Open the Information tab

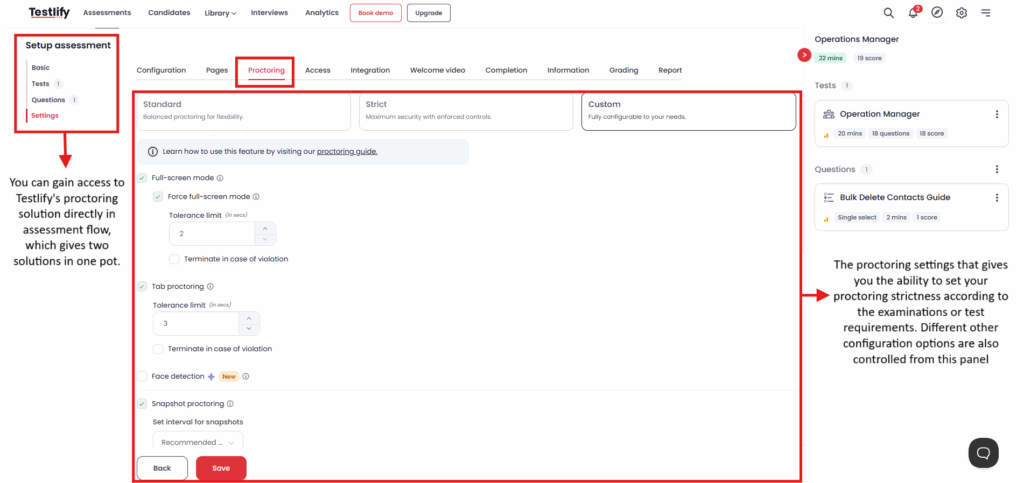[568, 70]
